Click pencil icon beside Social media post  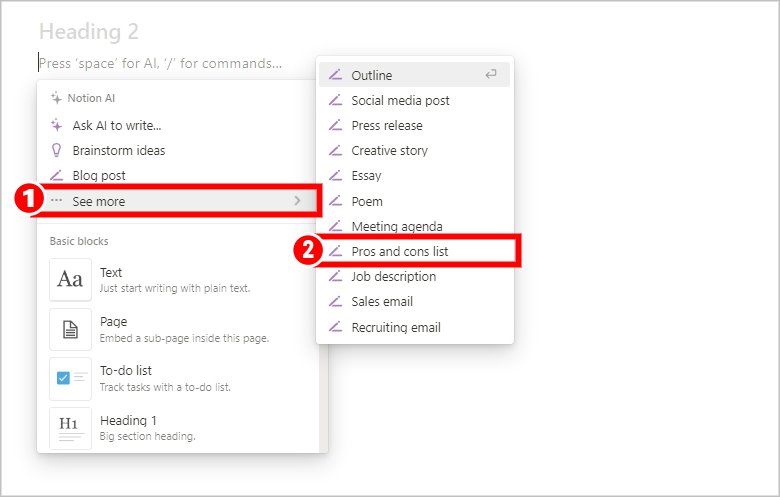[x=335, y=100]
